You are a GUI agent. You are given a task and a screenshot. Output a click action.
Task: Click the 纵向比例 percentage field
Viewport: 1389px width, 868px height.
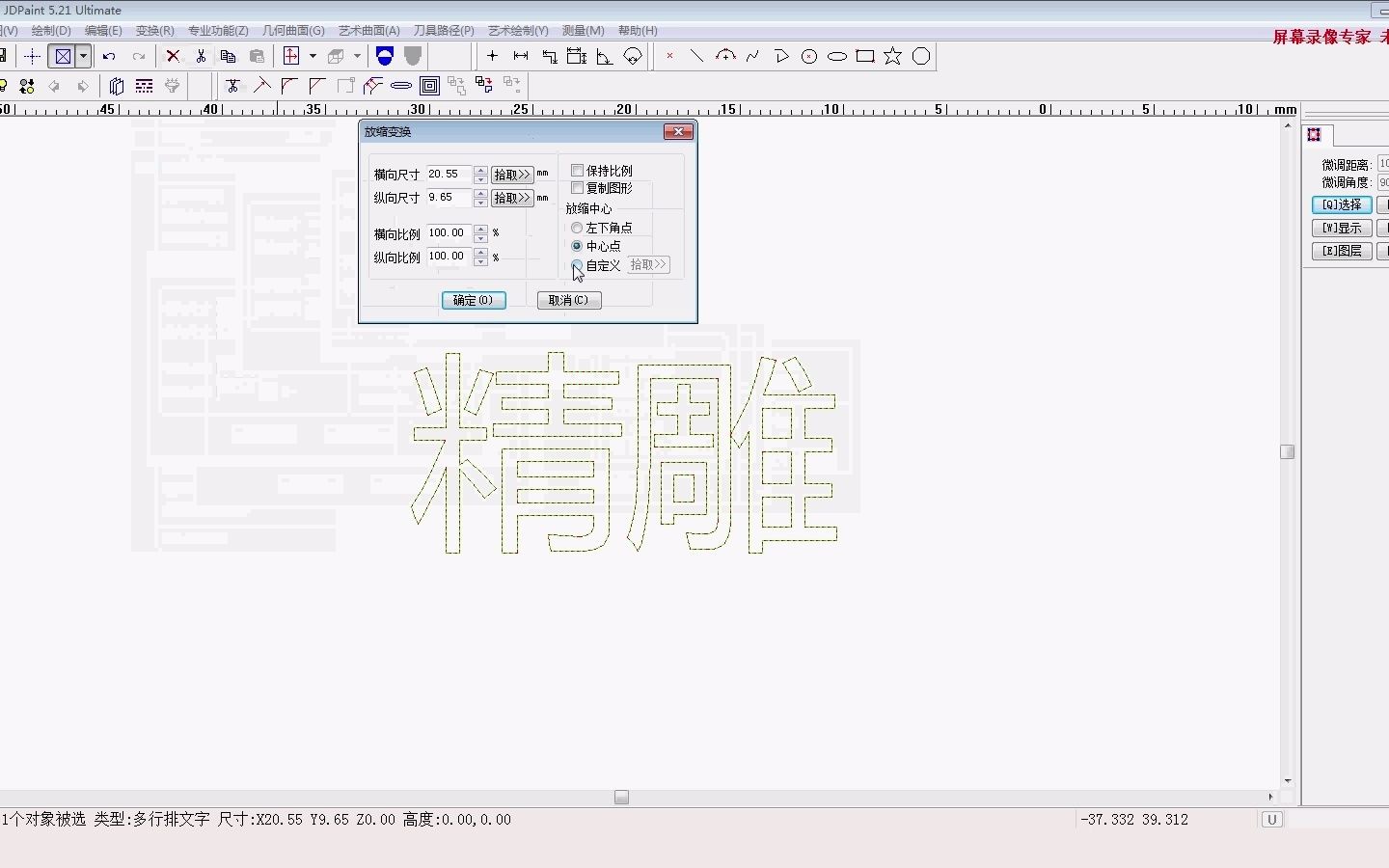[449, 257]
